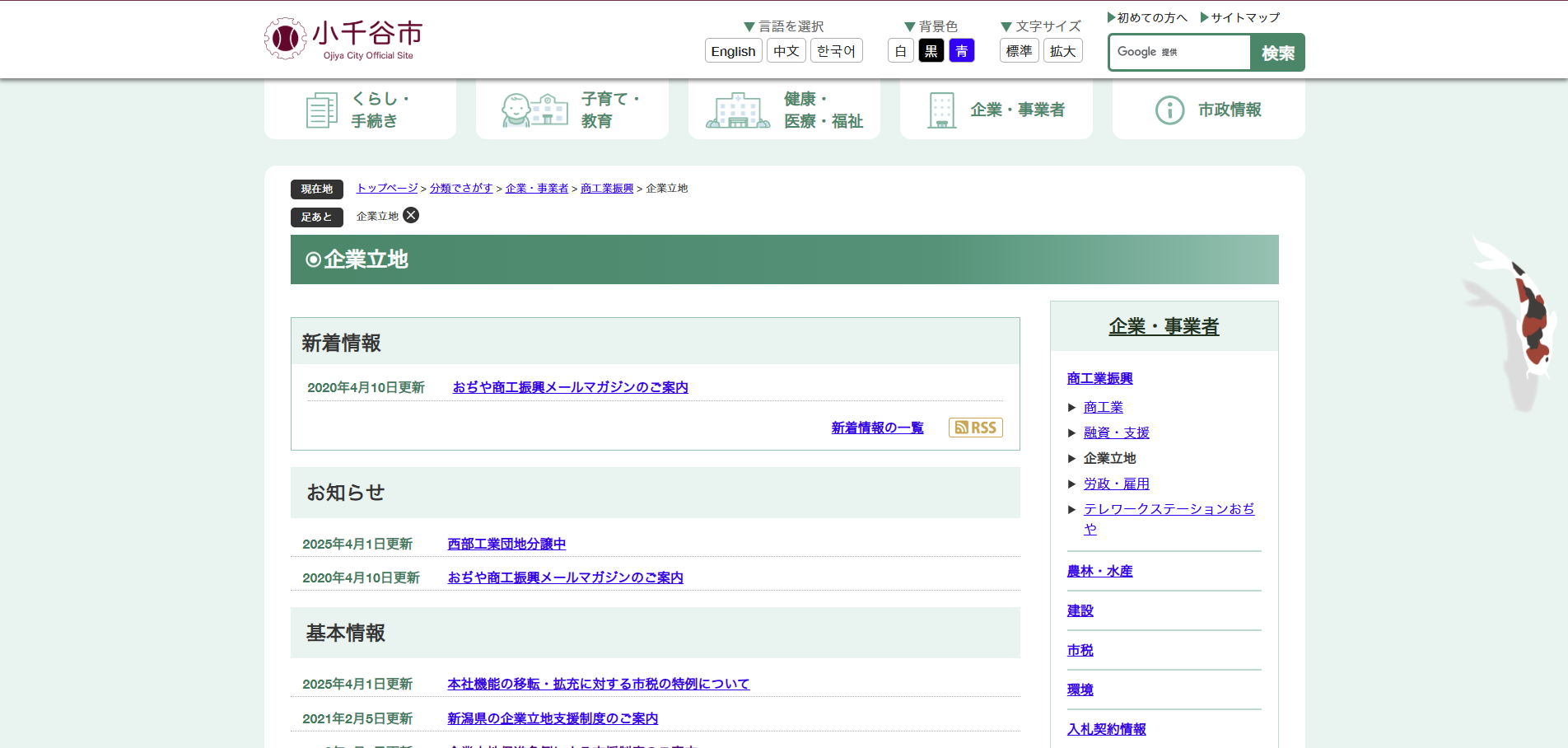This screenshot has width=1568, height=748.
Task: Click the 分類でさがす breadcrumb link
Action: 461,188
